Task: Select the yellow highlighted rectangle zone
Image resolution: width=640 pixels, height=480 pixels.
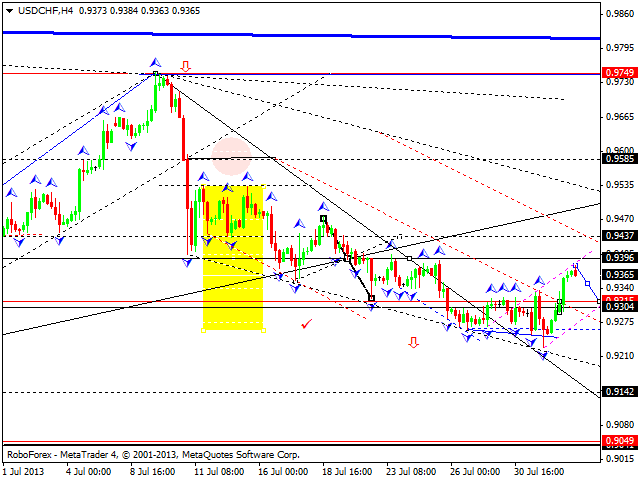Action: coord(233,257)
